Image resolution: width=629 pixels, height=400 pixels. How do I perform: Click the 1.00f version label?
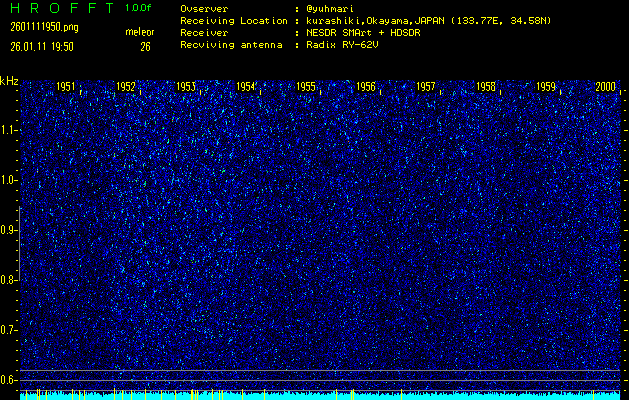(x=139, y=8)
